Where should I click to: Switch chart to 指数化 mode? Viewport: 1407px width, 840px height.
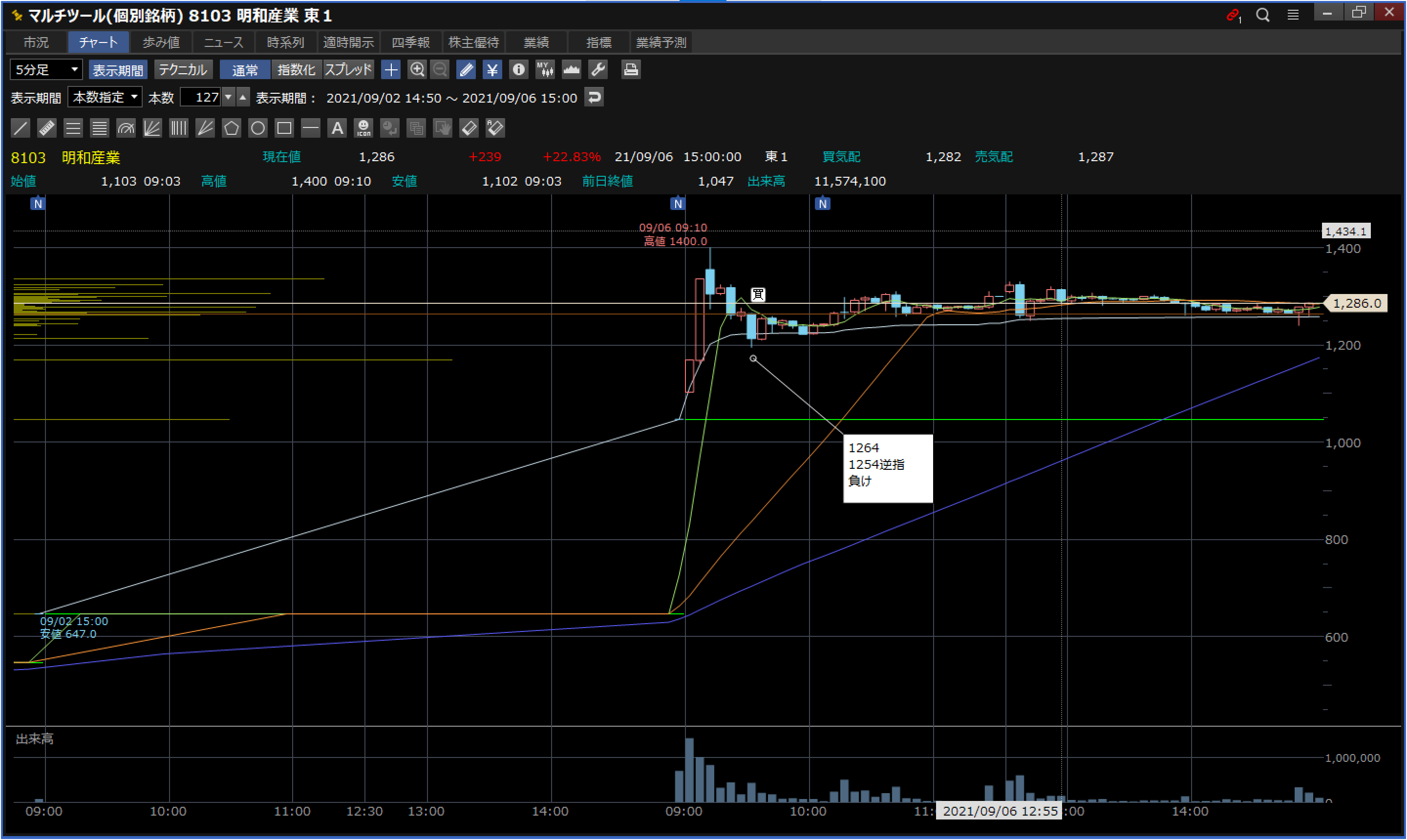[296, 70]
